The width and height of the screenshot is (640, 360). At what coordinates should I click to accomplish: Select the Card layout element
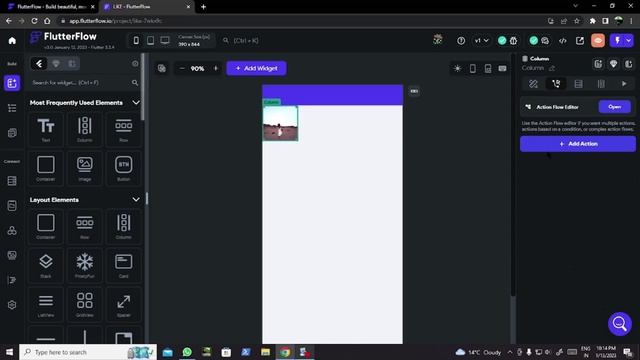123,265
